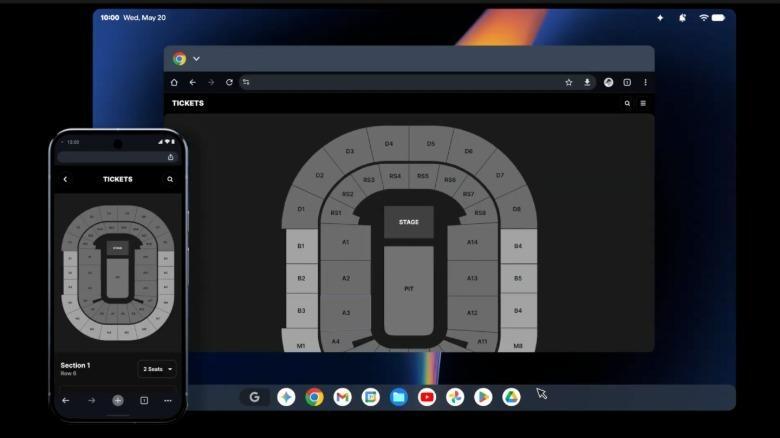Screen dimensions: 780x438
Task: Choose the PIT area on seat map
Action: (x=409, y=291)
